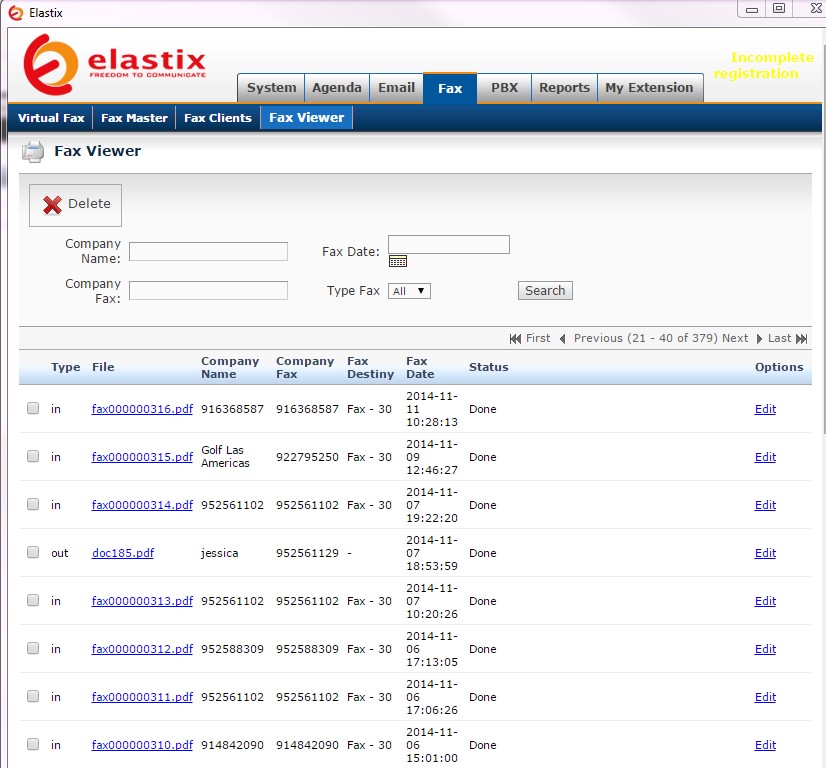Click Edit for Golf Las Americas row
This screenshot has height=768, width=826.
pos(765,457)
